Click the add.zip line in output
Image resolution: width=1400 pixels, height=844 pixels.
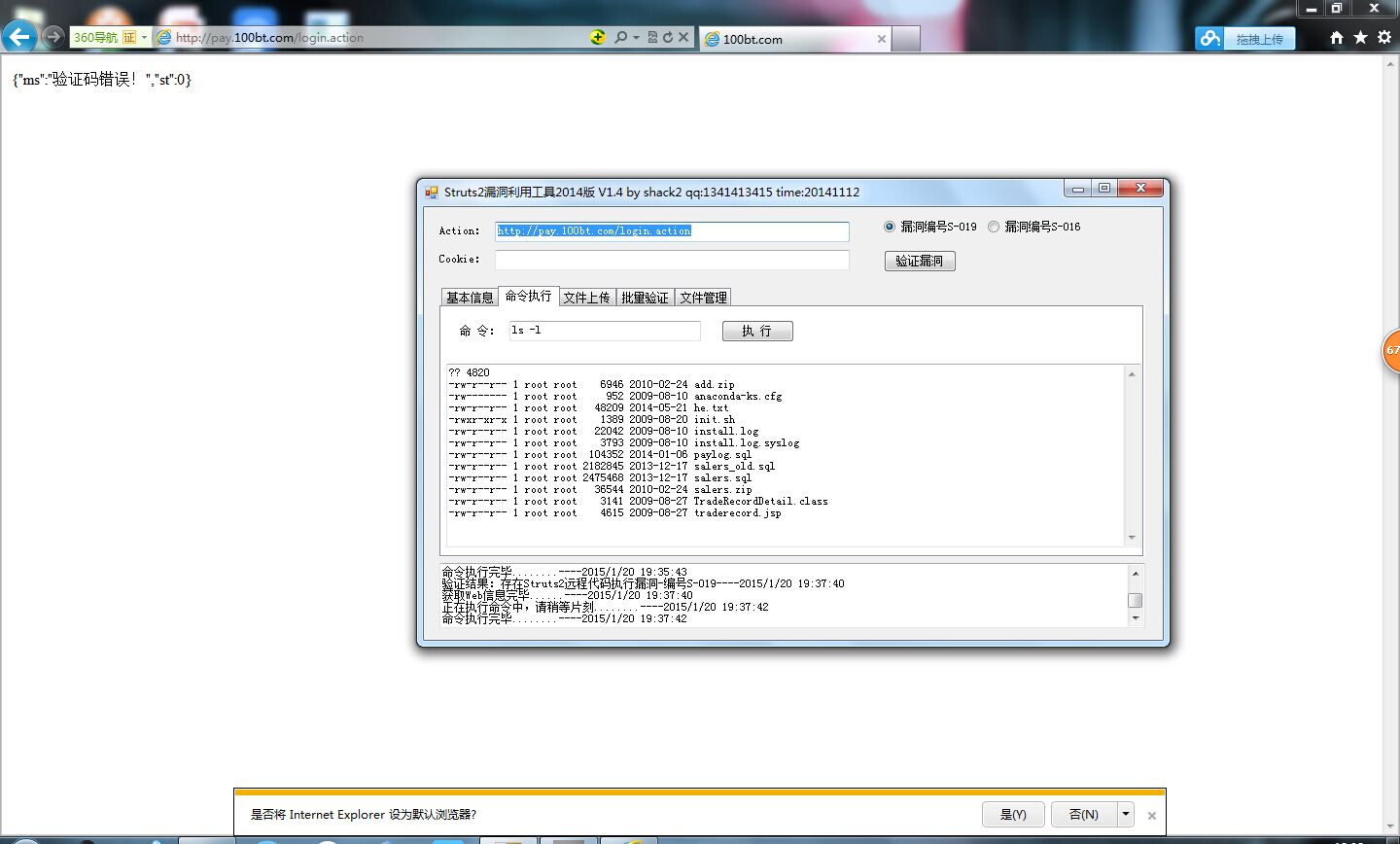point(592,385)
